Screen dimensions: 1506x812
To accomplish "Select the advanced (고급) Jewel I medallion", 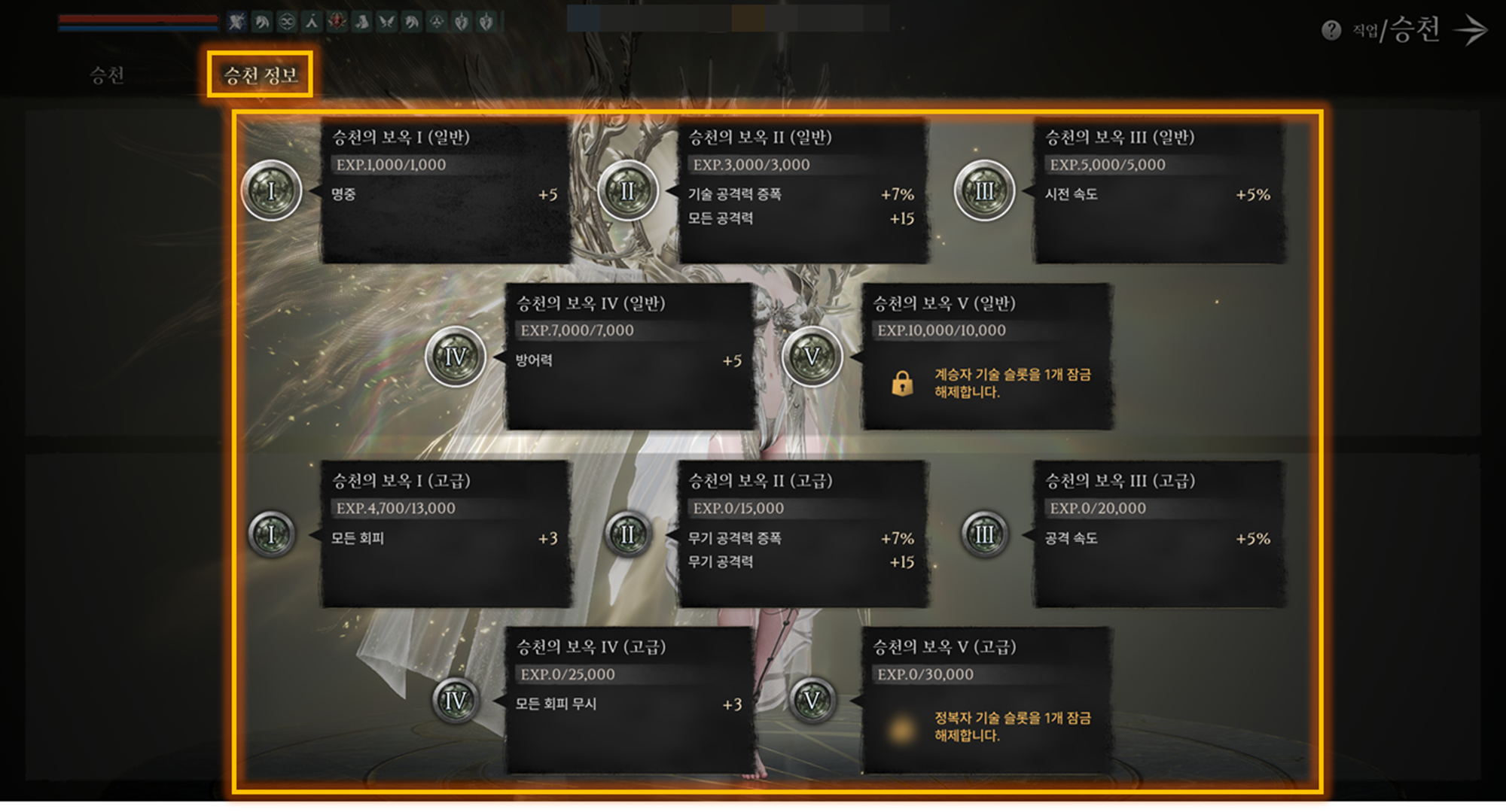I will pos(272,534).
